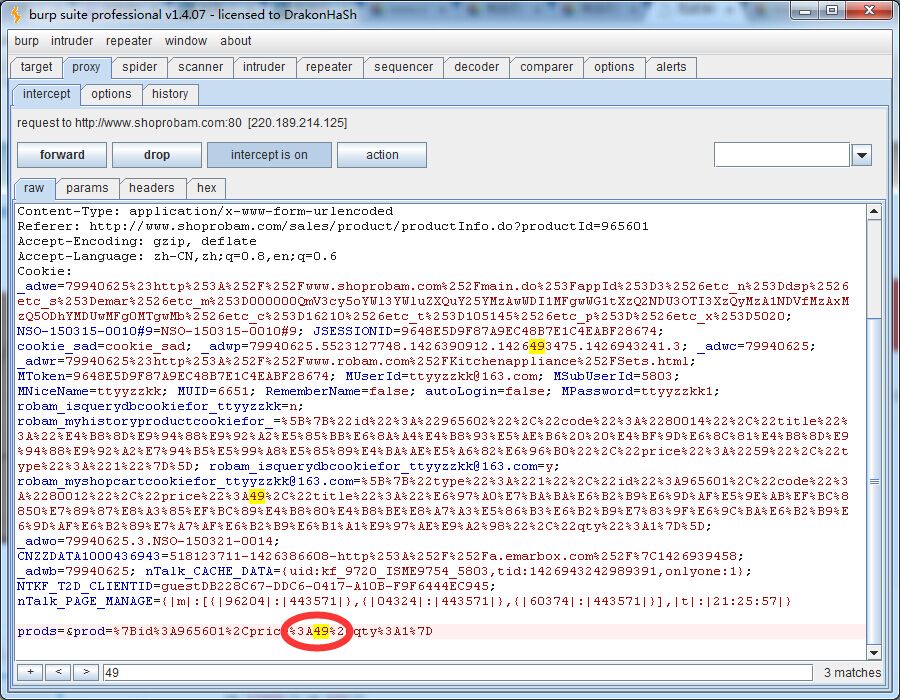This screenshot has height=700, width=900.
Task: Open the scanner tab
Action: 200,67
